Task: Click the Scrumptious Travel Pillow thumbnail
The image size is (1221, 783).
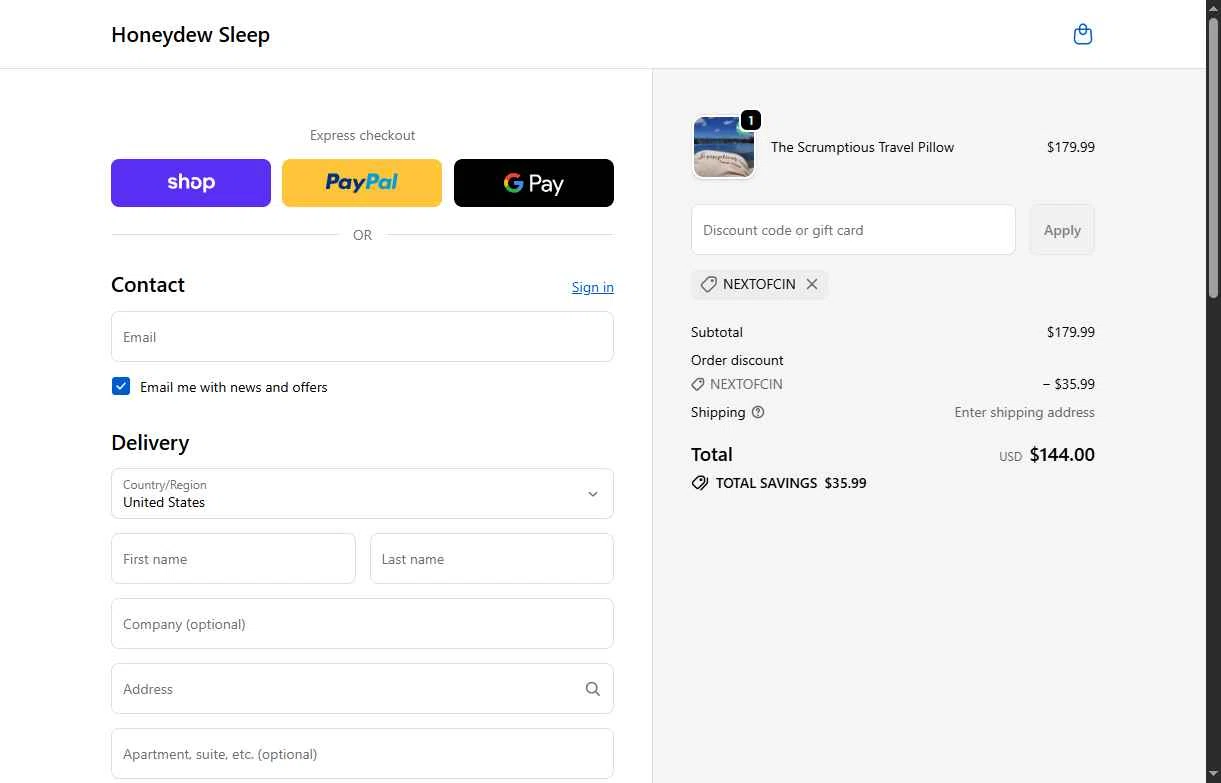Action: click(724, 147)
